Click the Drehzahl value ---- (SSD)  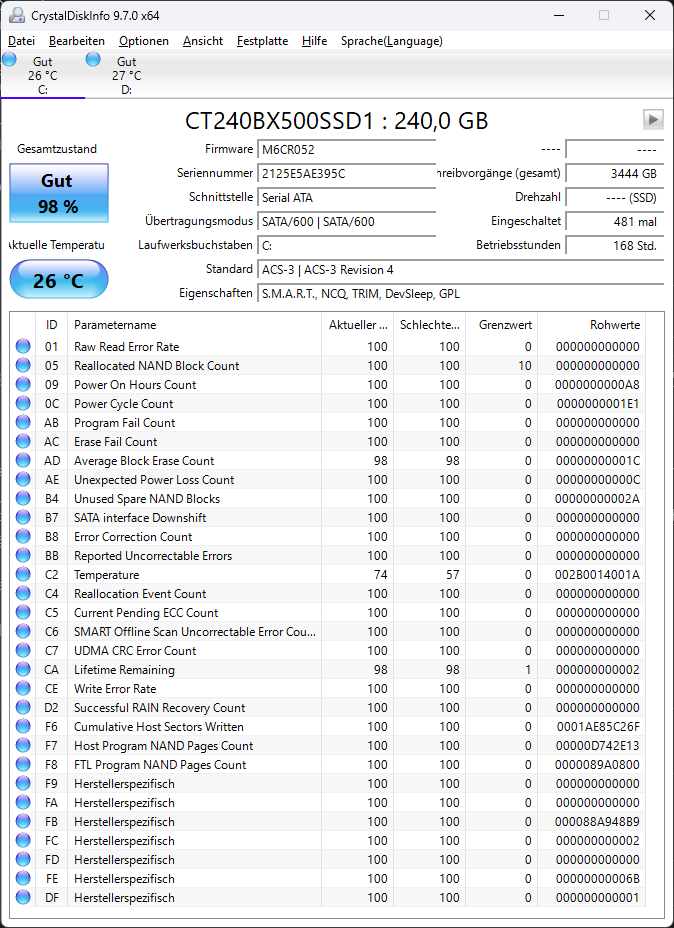[x=615, y=198]
